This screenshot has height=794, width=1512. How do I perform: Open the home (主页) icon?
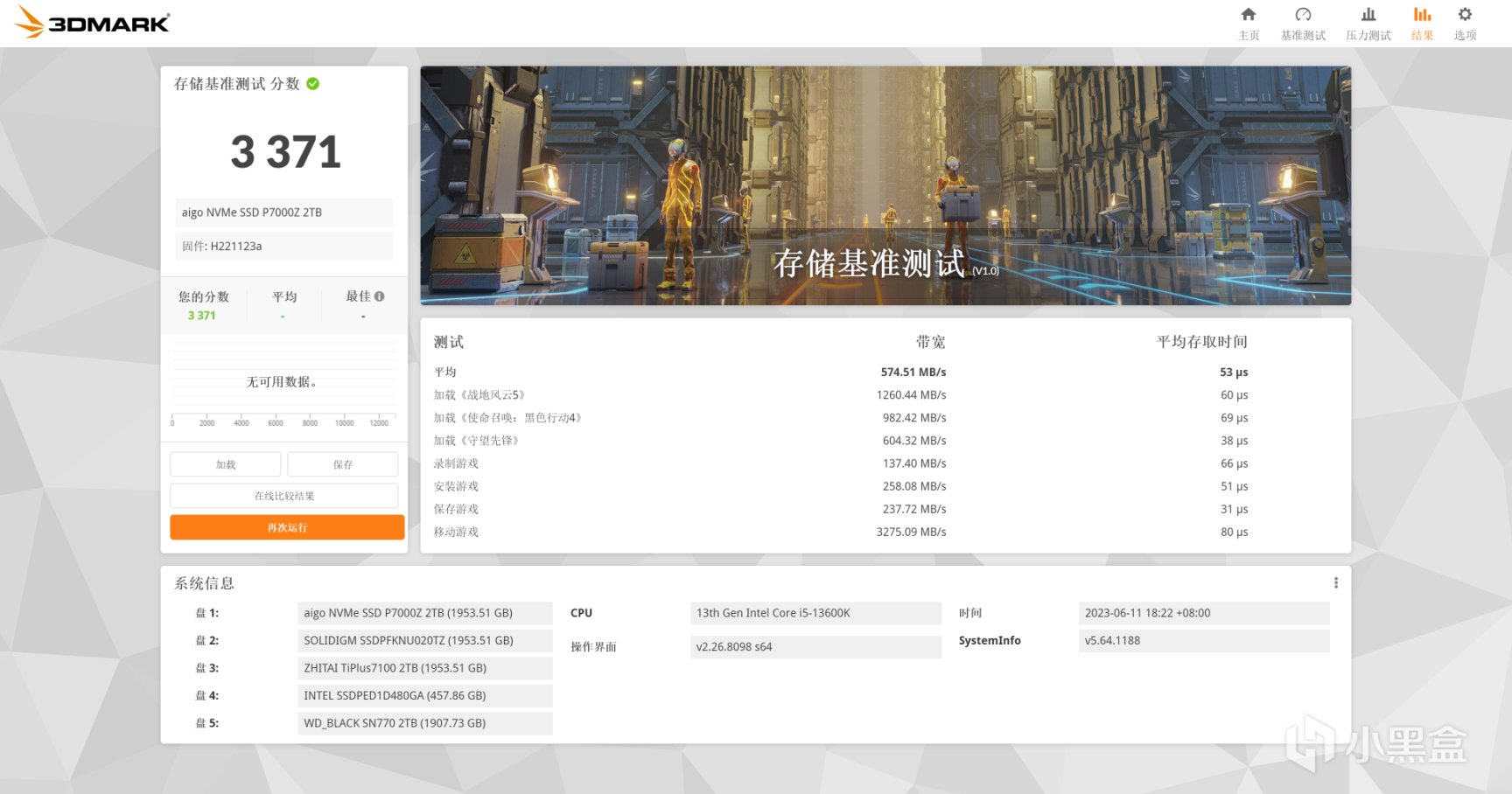(x=1249, y=15)
